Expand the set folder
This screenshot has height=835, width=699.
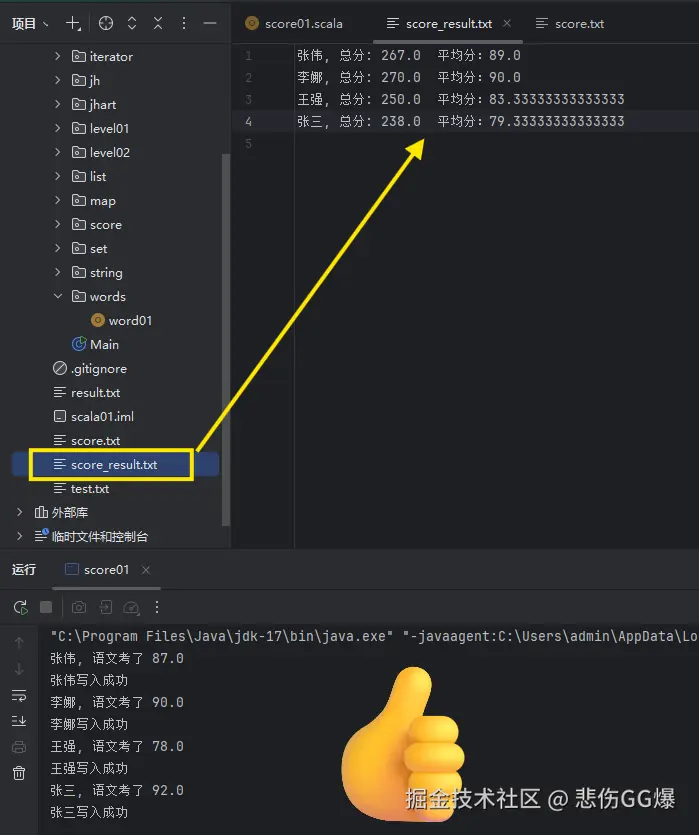click(57, 248)
